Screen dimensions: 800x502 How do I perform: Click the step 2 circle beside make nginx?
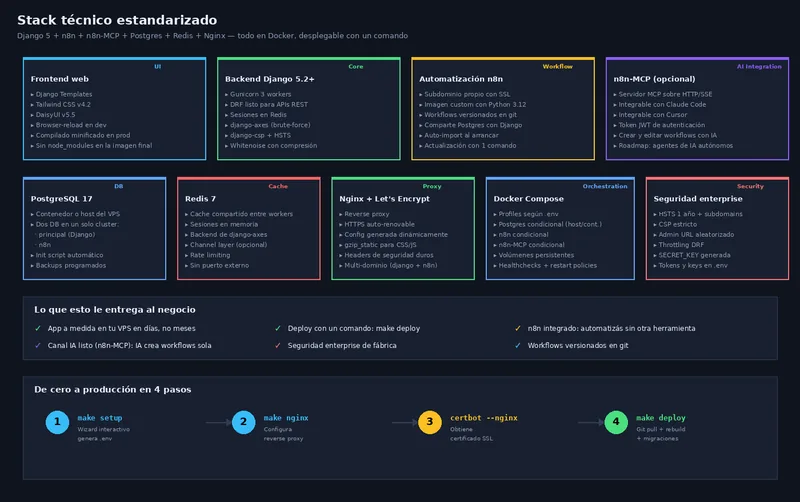point(243,422)
